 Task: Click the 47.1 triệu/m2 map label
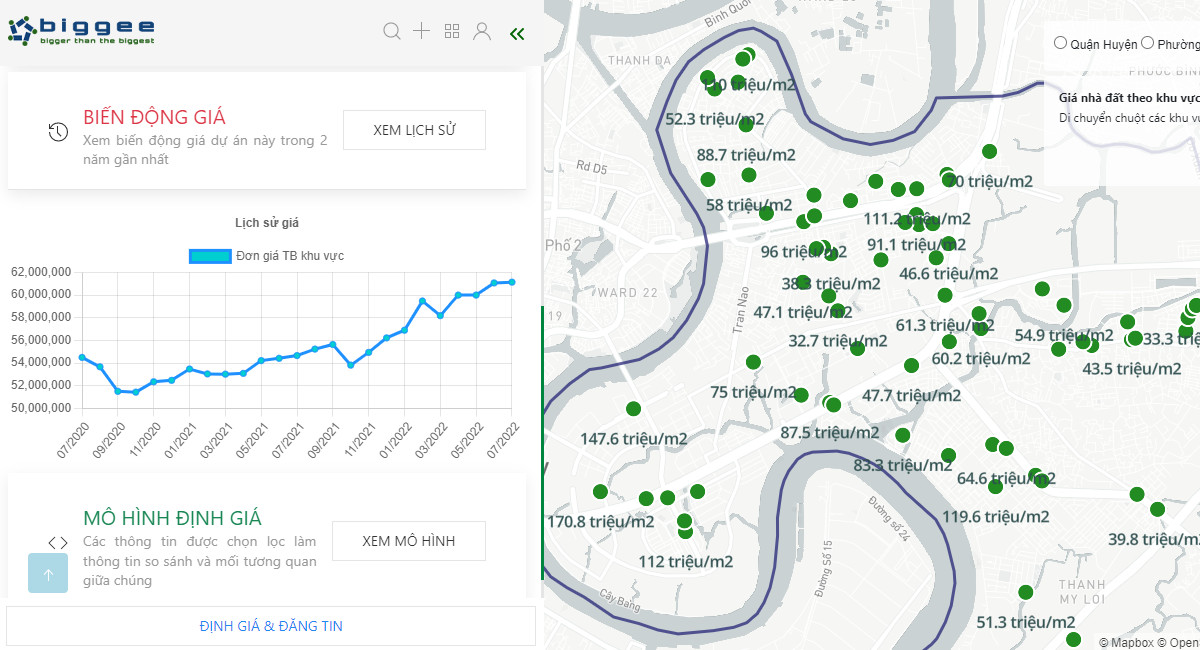tap(803, 312)
